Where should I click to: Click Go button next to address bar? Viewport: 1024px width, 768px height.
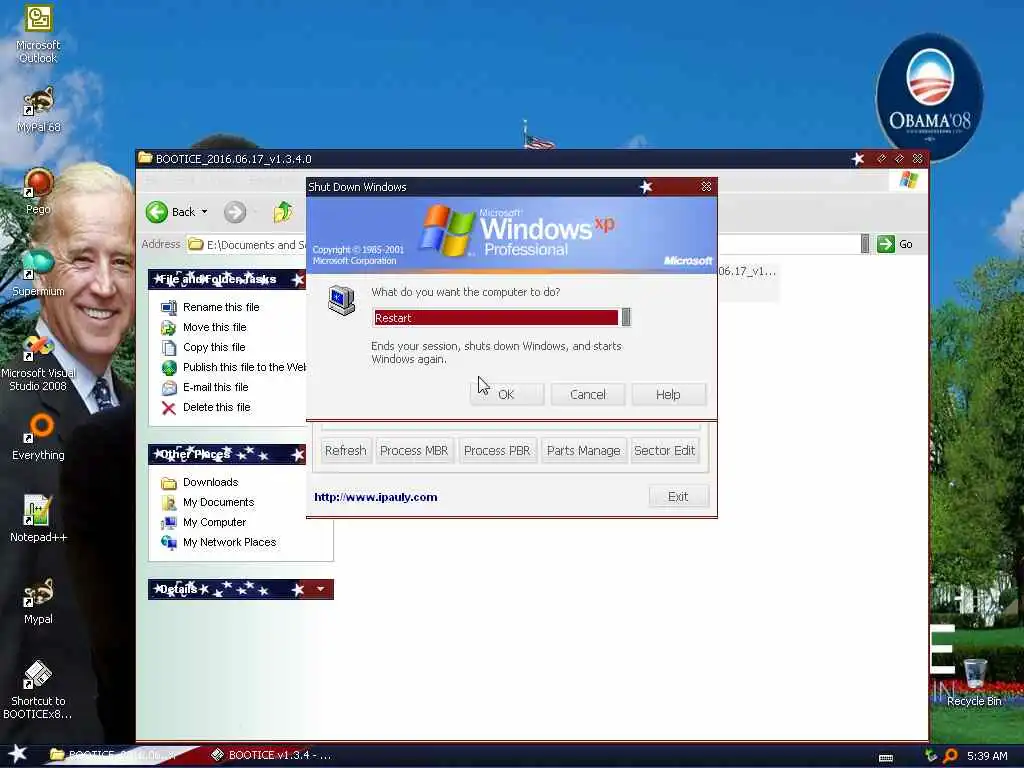pos(895,244)
